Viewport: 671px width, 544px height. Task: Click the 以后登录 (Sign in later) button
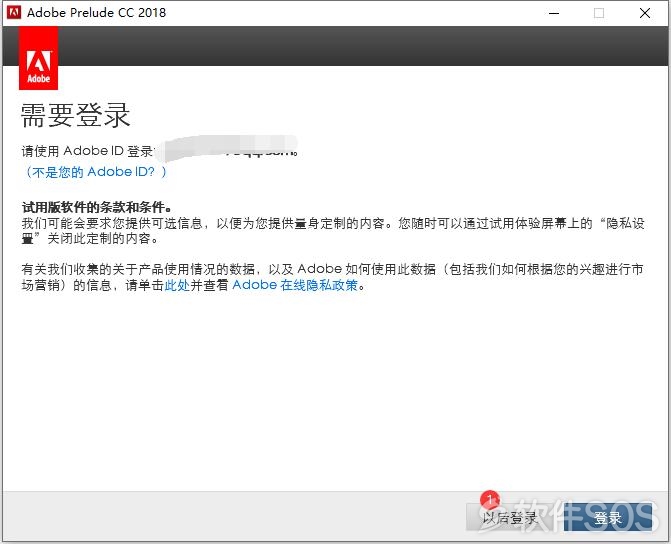coord(511,518)
